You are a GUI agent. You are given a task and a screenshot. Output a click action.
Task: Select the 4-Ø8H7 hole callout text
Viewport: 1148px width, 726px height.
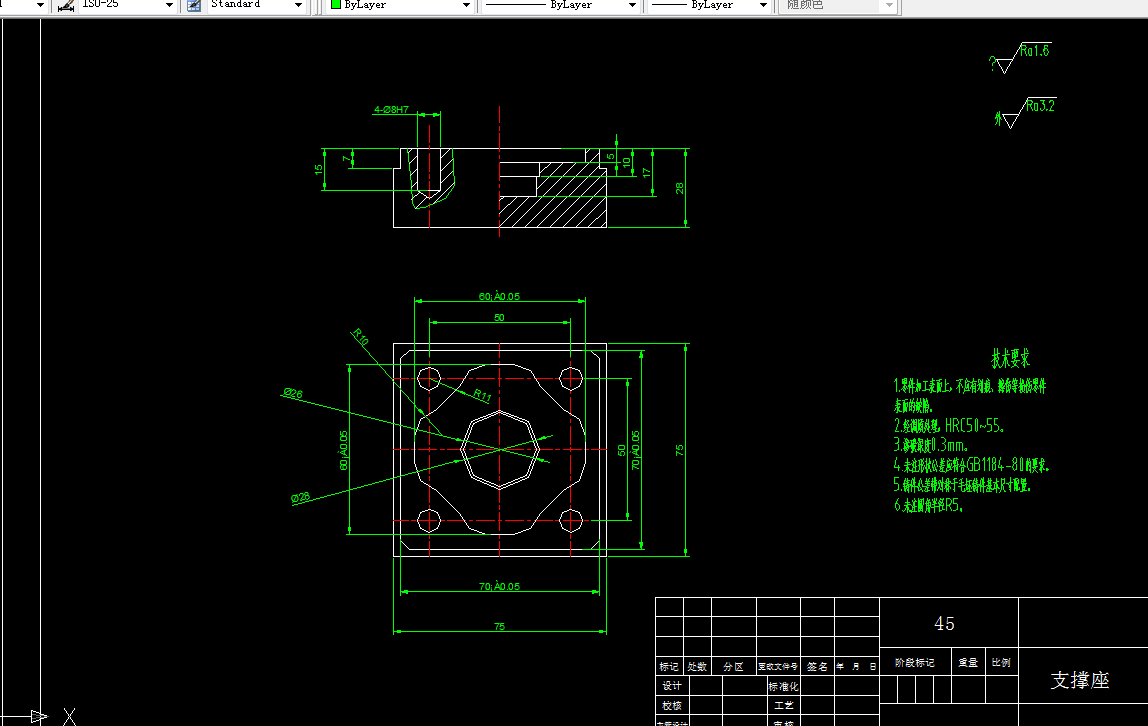tap(391, 110)
